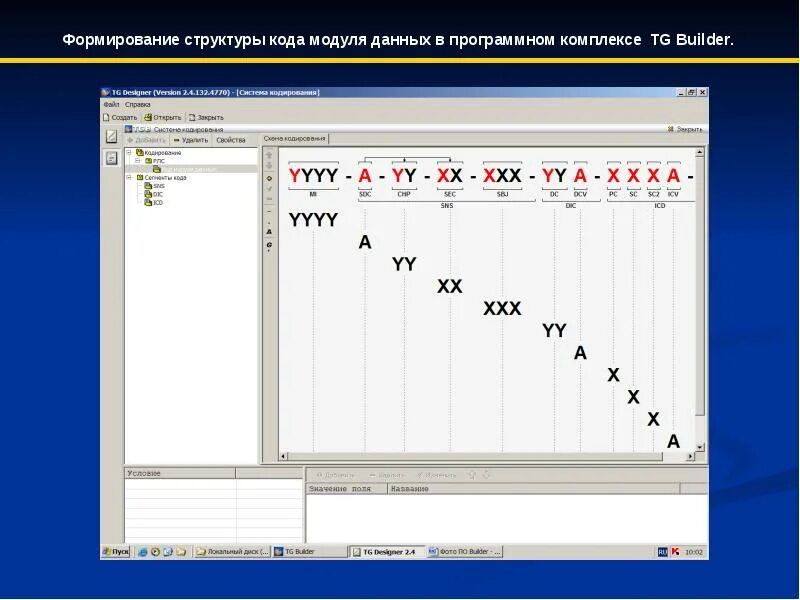Open the Справка menu
The height and width of the screenshot is (600, 800).
coord(138,105)
